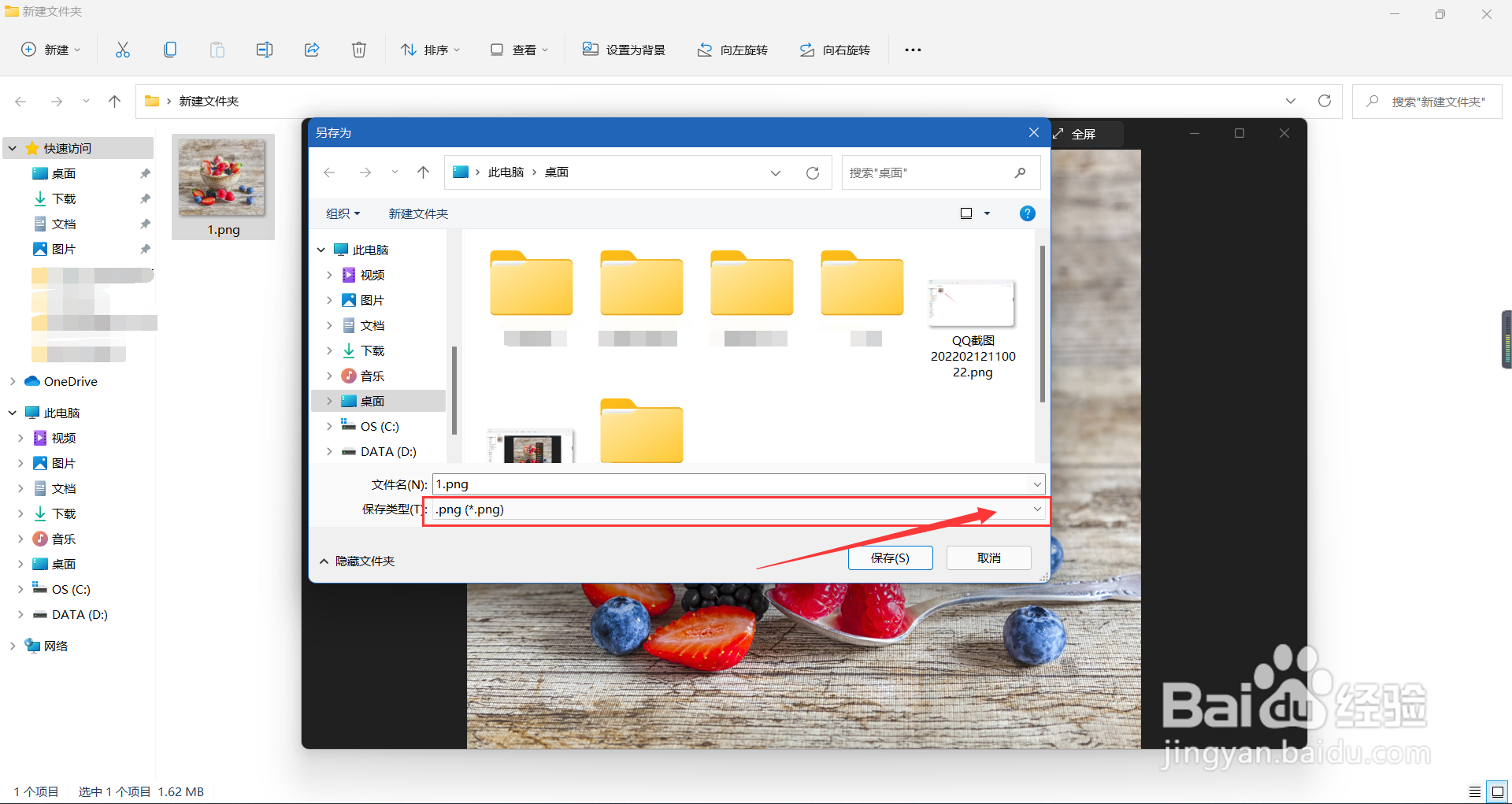Select 桌面 in the dialog tree
Image resolution: width=1512 pixels, height=804 pixels.
[x=372, y=401]
